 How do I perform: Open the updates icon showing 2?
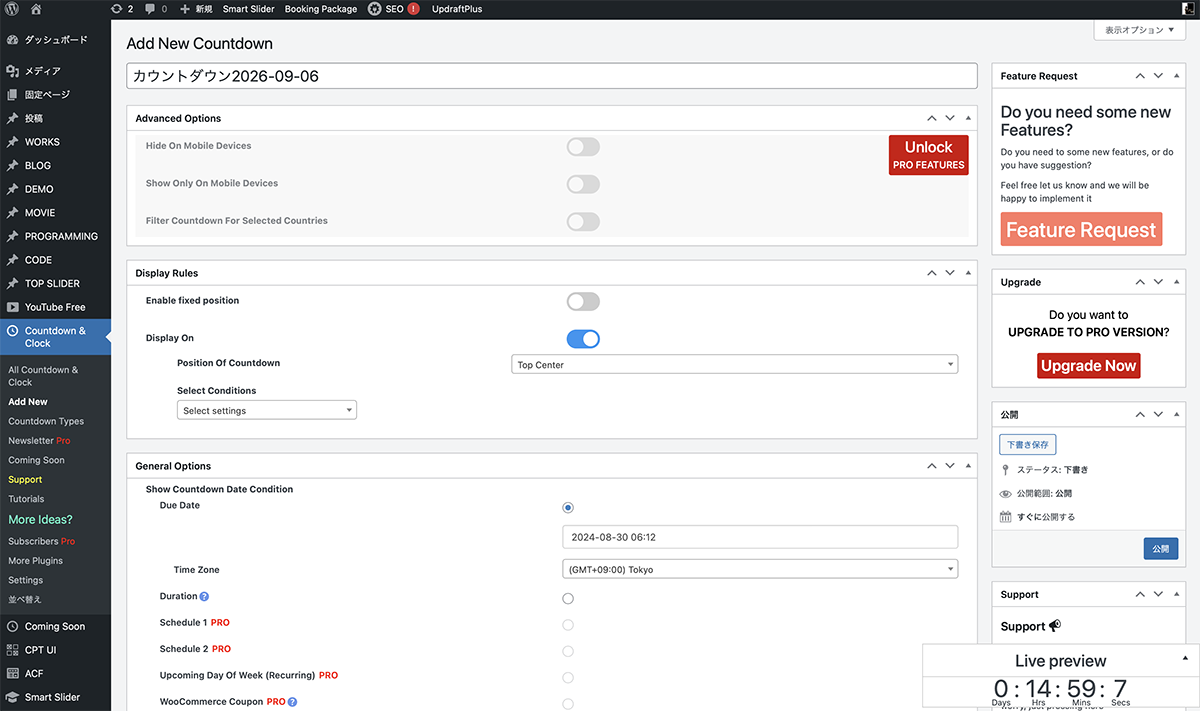pyautogui.click(x=123, y=9)
